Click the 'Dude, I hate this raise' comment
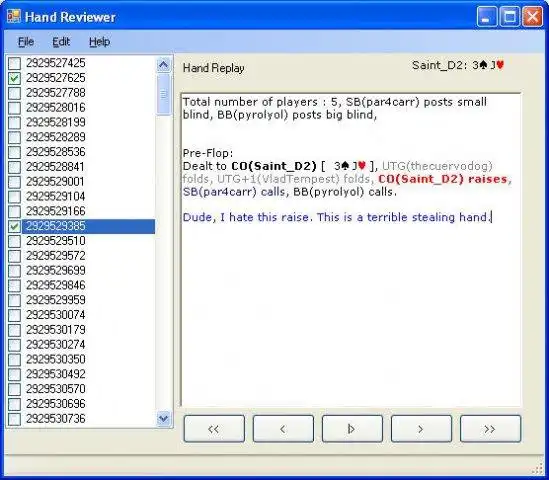 337,217
